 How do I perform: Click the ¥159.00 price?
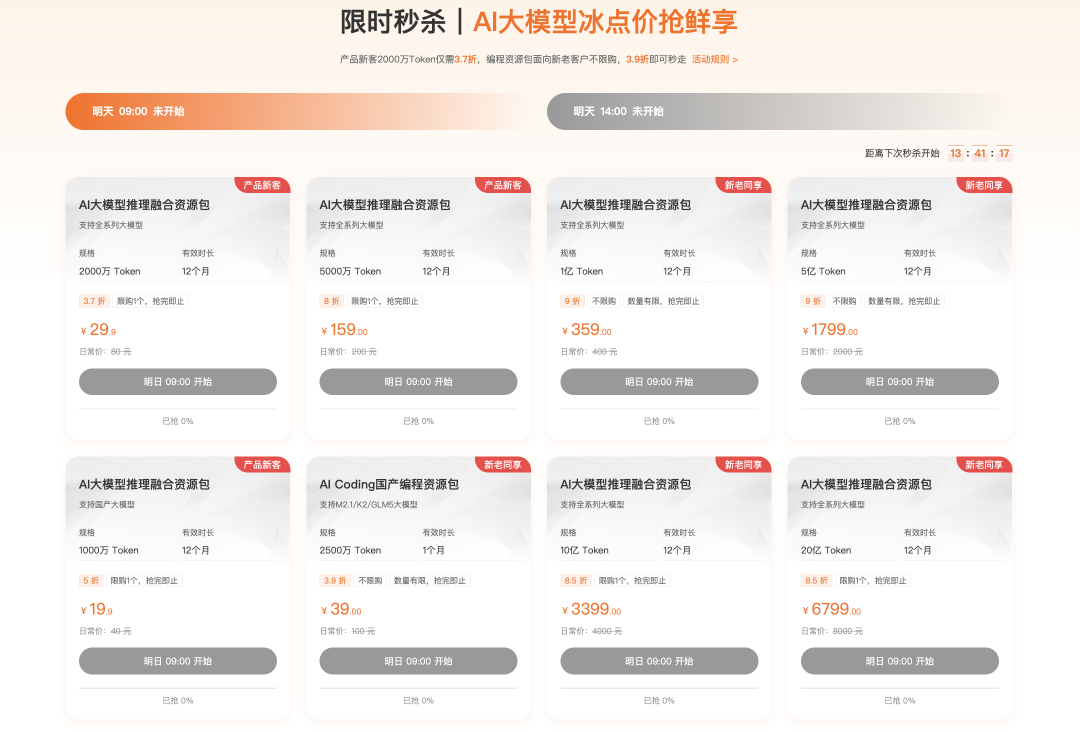point(344,330)
